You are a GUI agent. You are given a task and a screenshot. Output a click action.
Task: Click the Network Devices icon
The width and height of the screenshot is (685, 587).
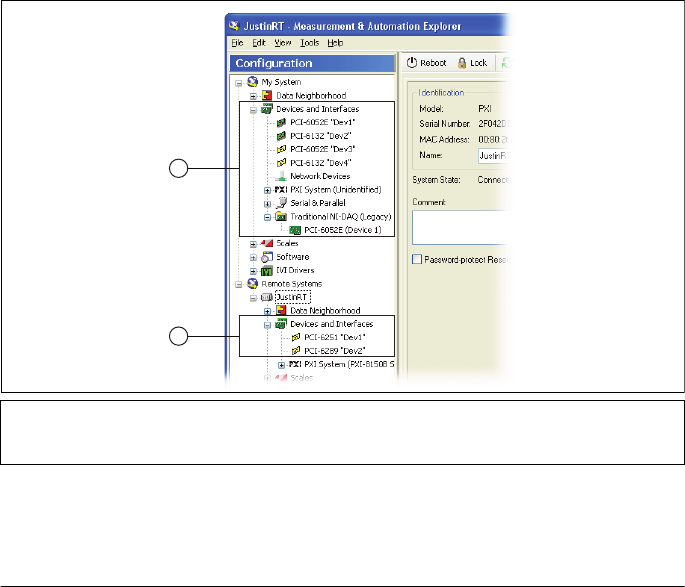(x=280, y=176)
